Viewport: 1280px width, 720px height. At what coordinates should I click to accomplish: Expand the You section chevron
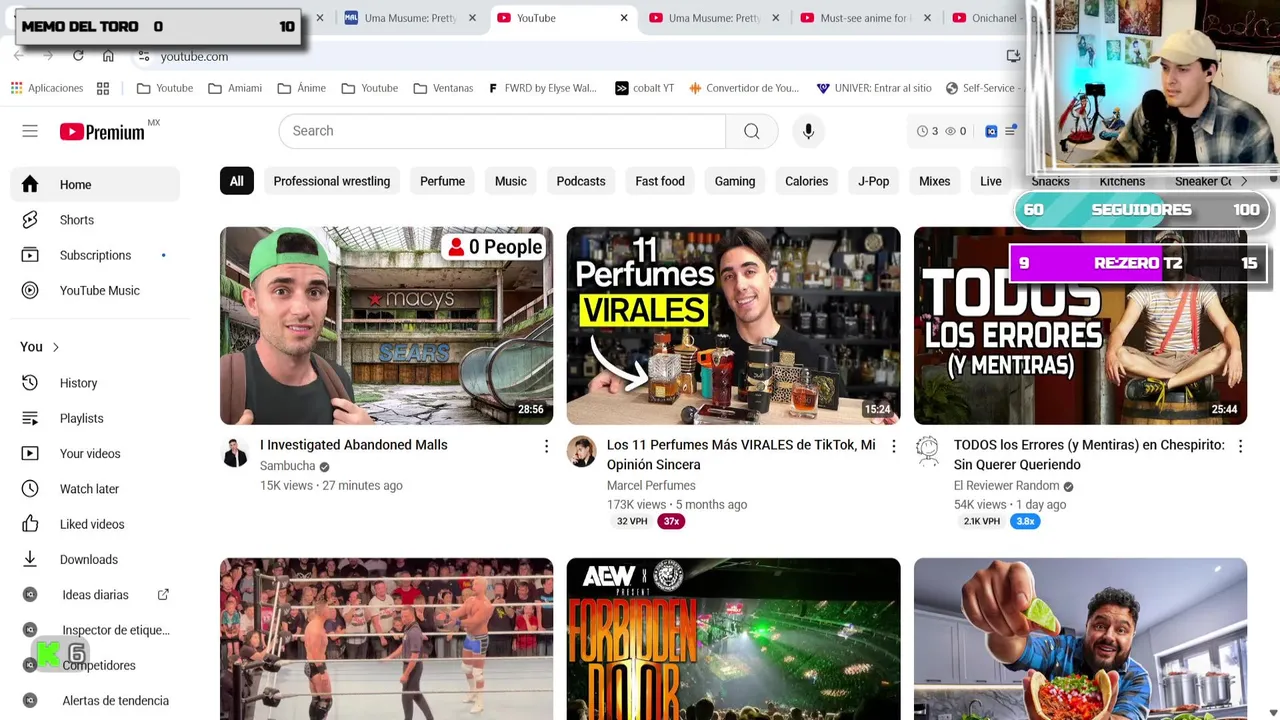[x=55, y=347]
